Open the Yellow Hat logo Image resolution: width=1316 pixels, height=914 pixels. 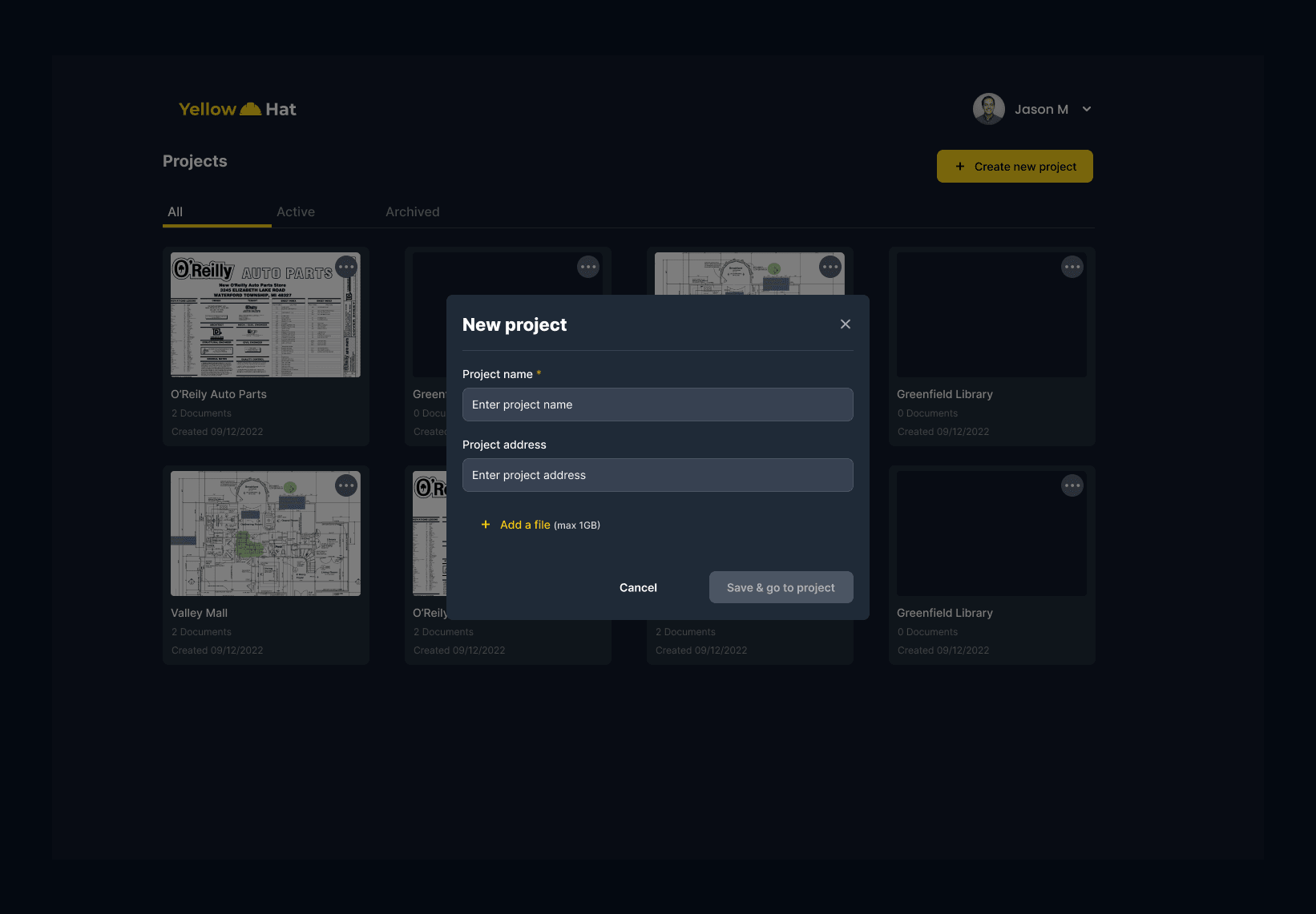coord(237,109)
